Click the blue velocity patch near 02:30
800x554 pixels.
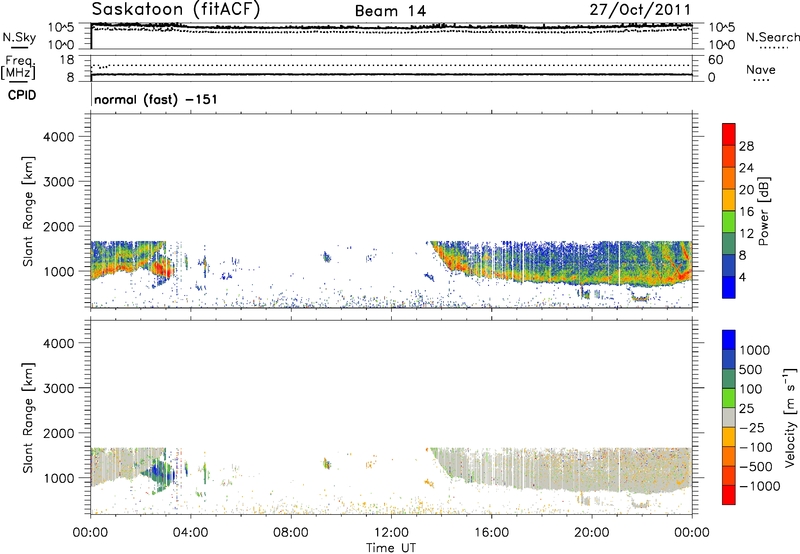pos(159,472)
